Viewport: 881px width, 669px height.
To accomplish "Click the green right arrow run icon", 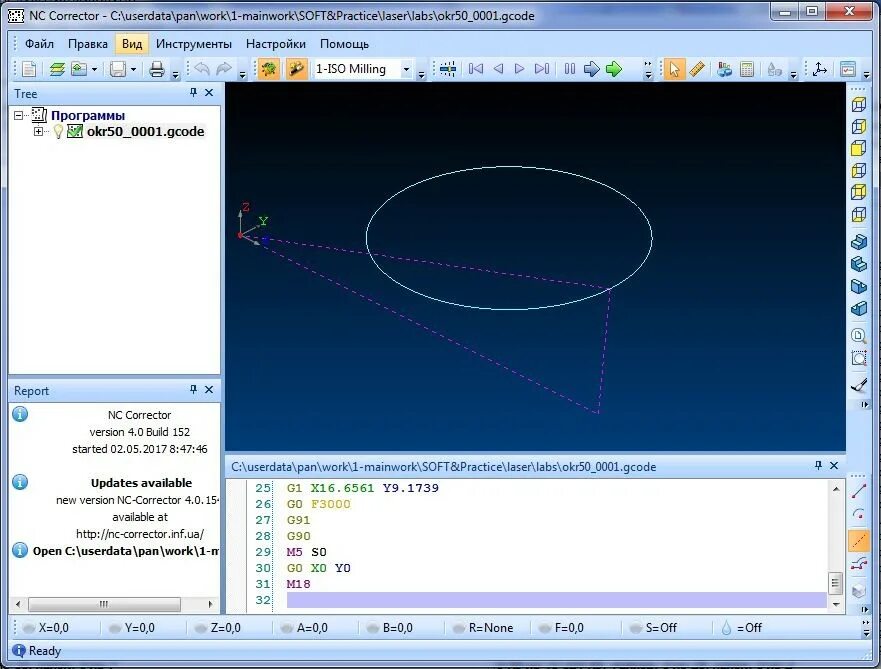I will tap(614, 69).
